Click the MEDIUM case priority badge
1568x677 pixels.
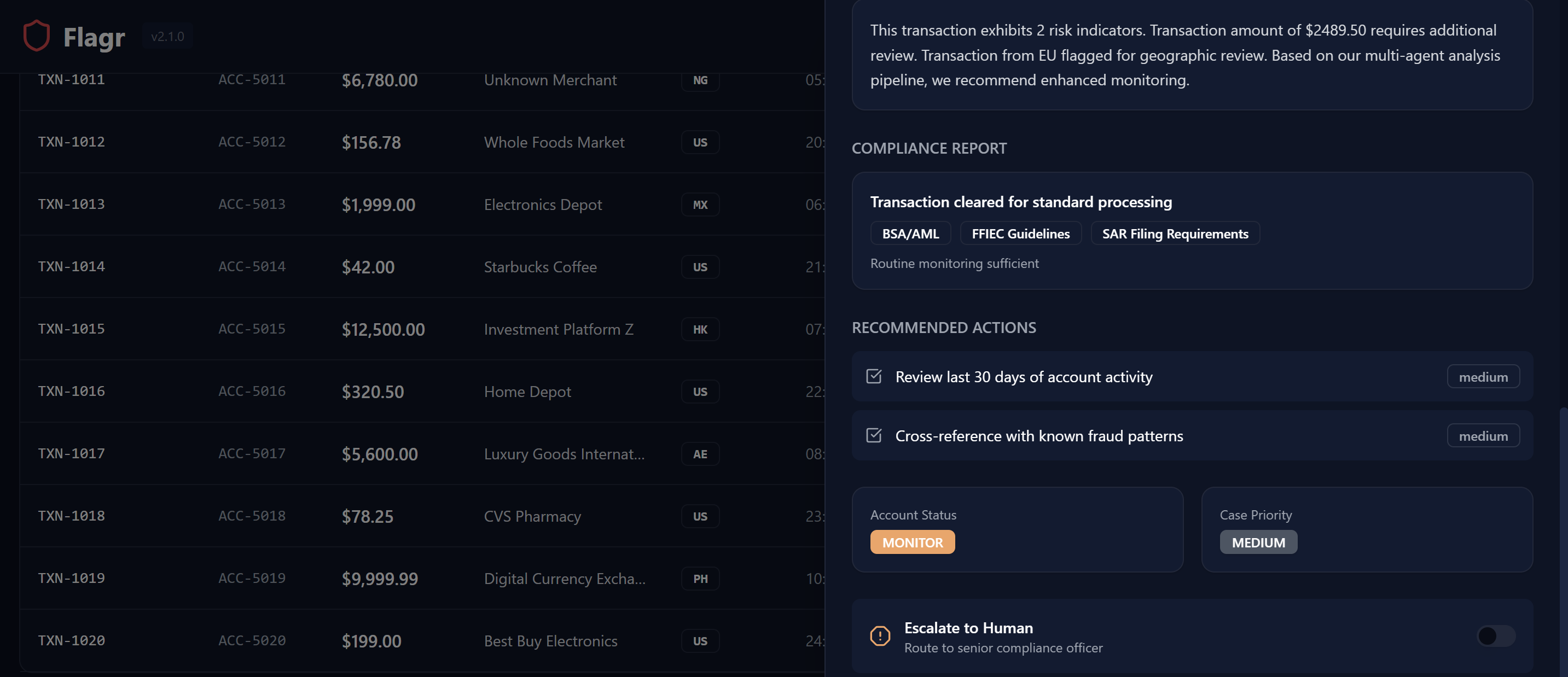(1258, 542)
